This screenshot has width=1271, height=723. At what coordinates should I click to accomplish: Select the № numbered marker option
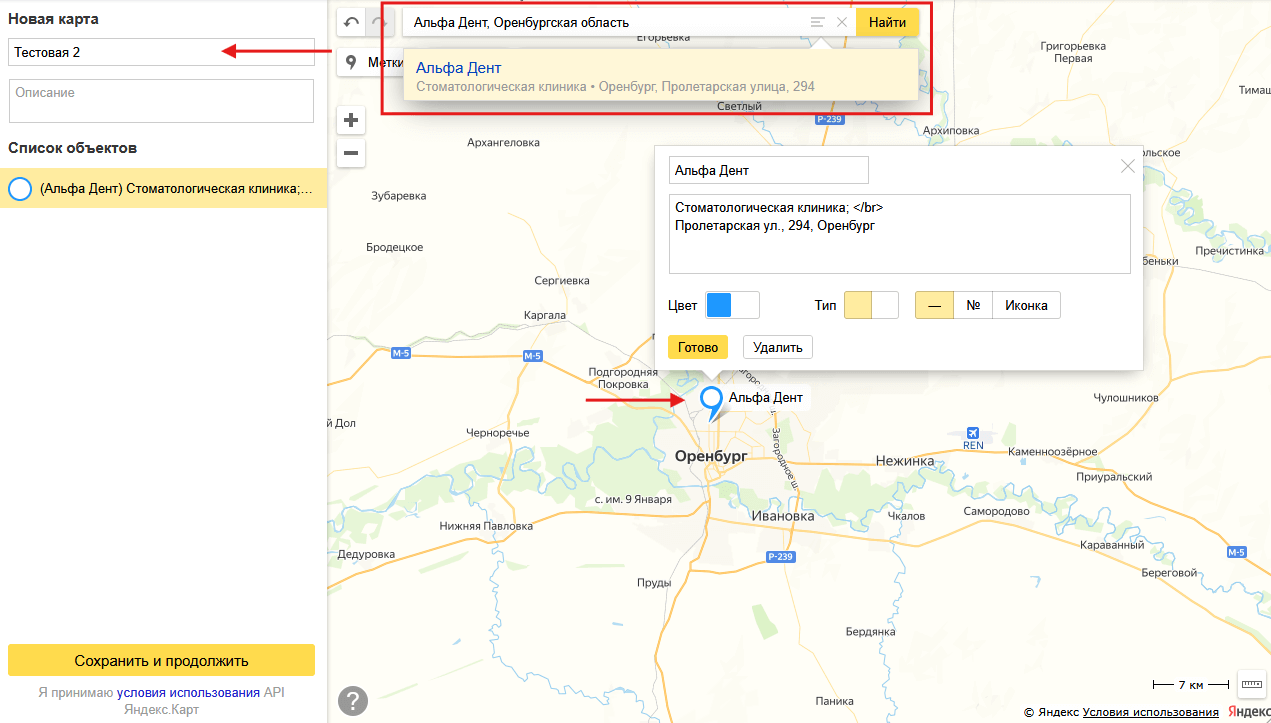(973, 305)
